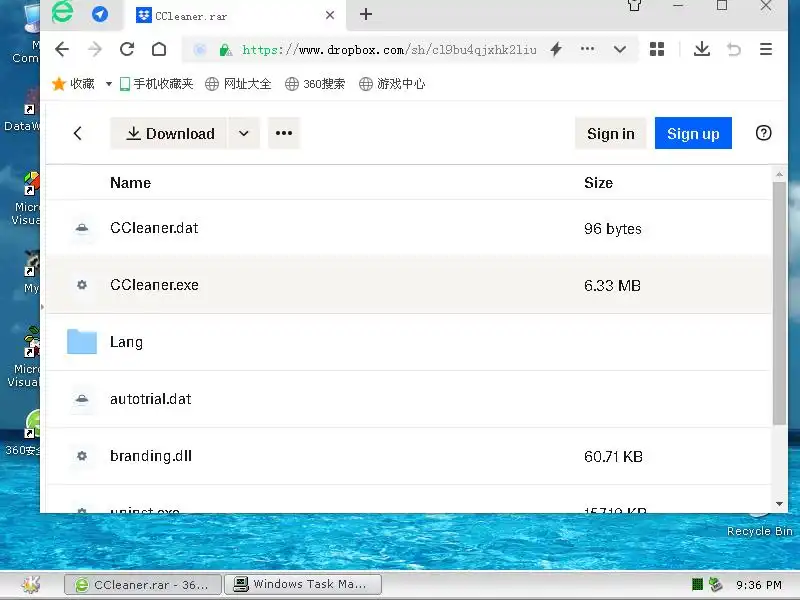800x600 pixels.
Task: Click the blue Sign up button
Action: [x=693, y=133]
